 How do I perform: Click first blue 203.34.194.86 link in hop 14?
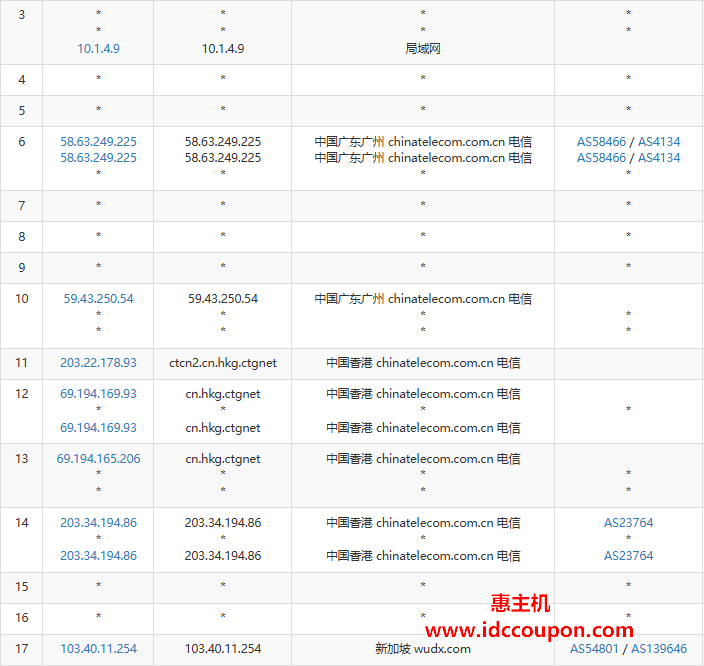(98, 523)
